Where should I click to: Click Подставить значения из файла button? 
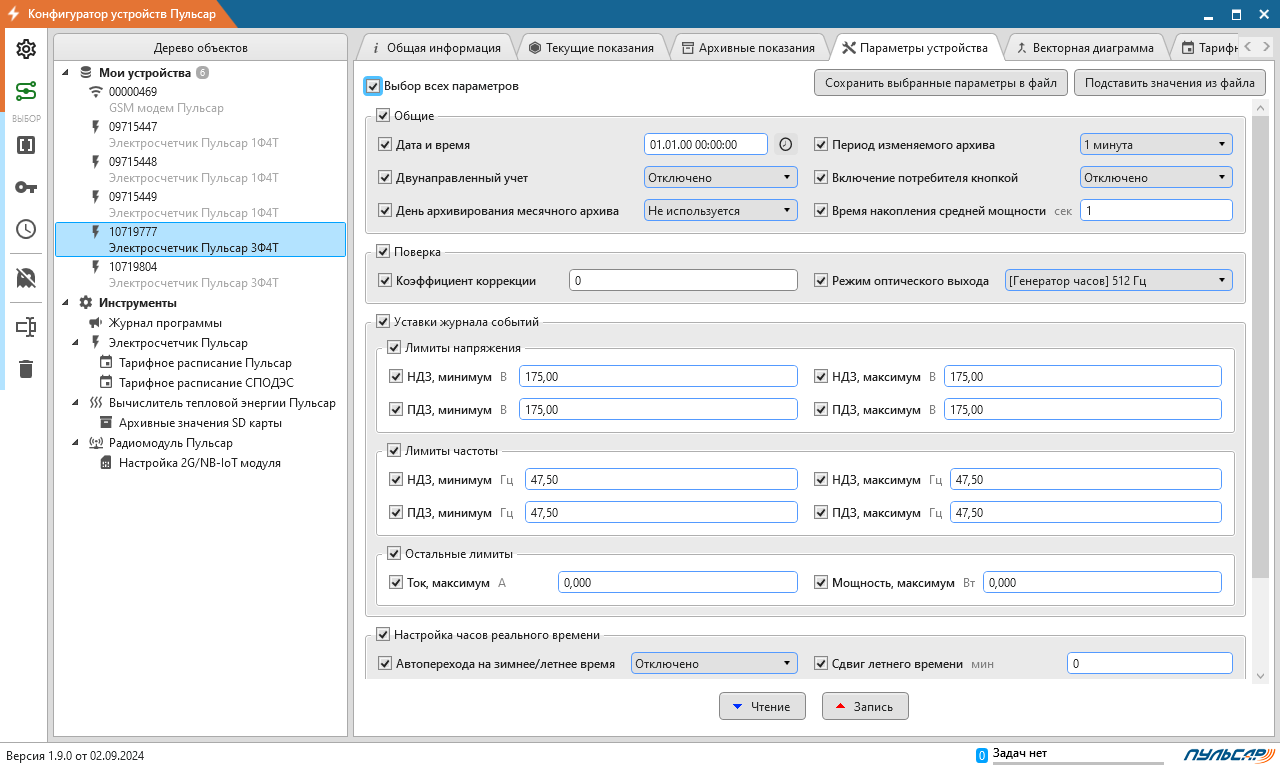coord(1170,83)
